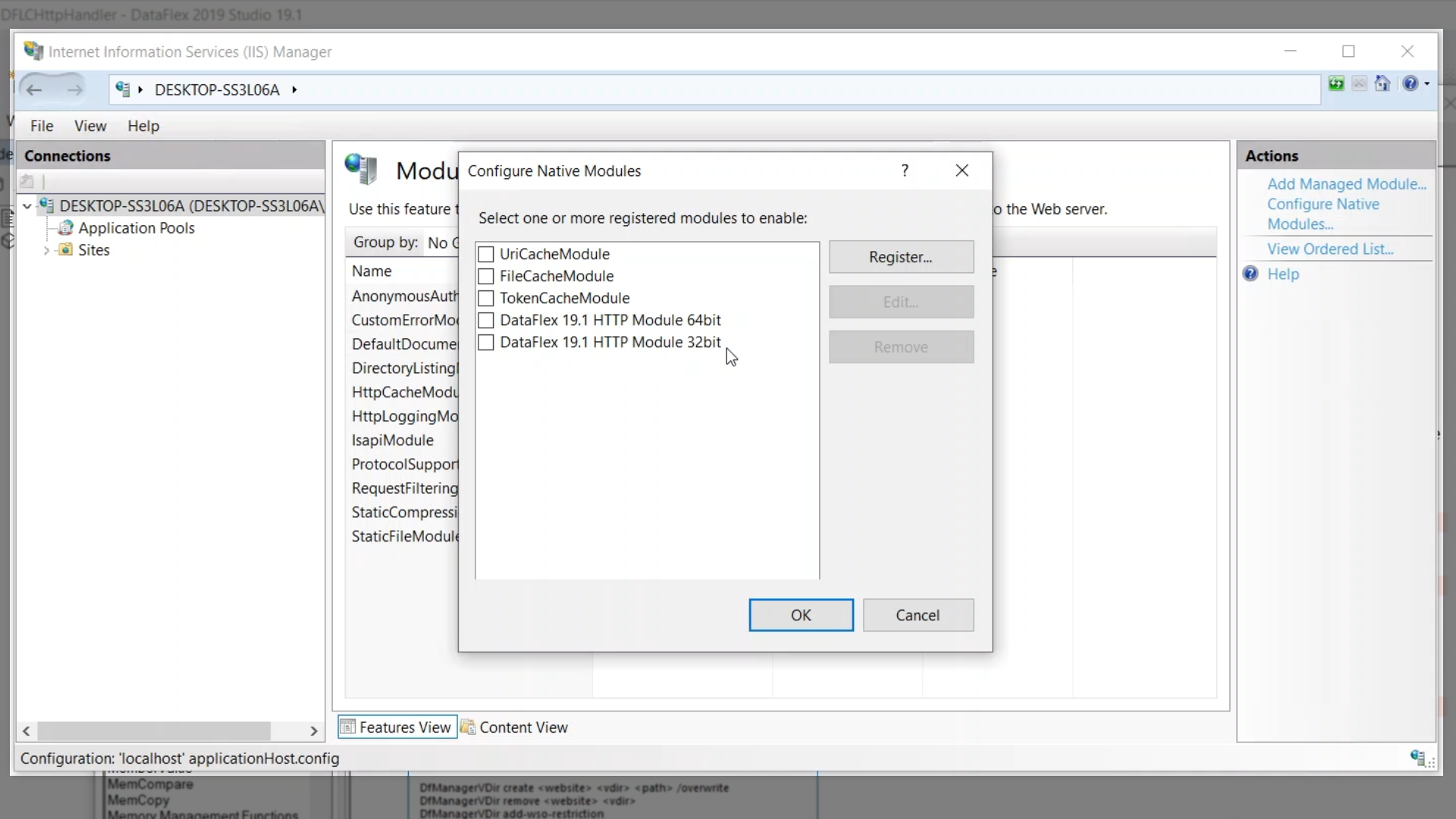Click the green refresh page icon
The image size is (1456, 819).
pyautogui.click(x=1336, y=83)
